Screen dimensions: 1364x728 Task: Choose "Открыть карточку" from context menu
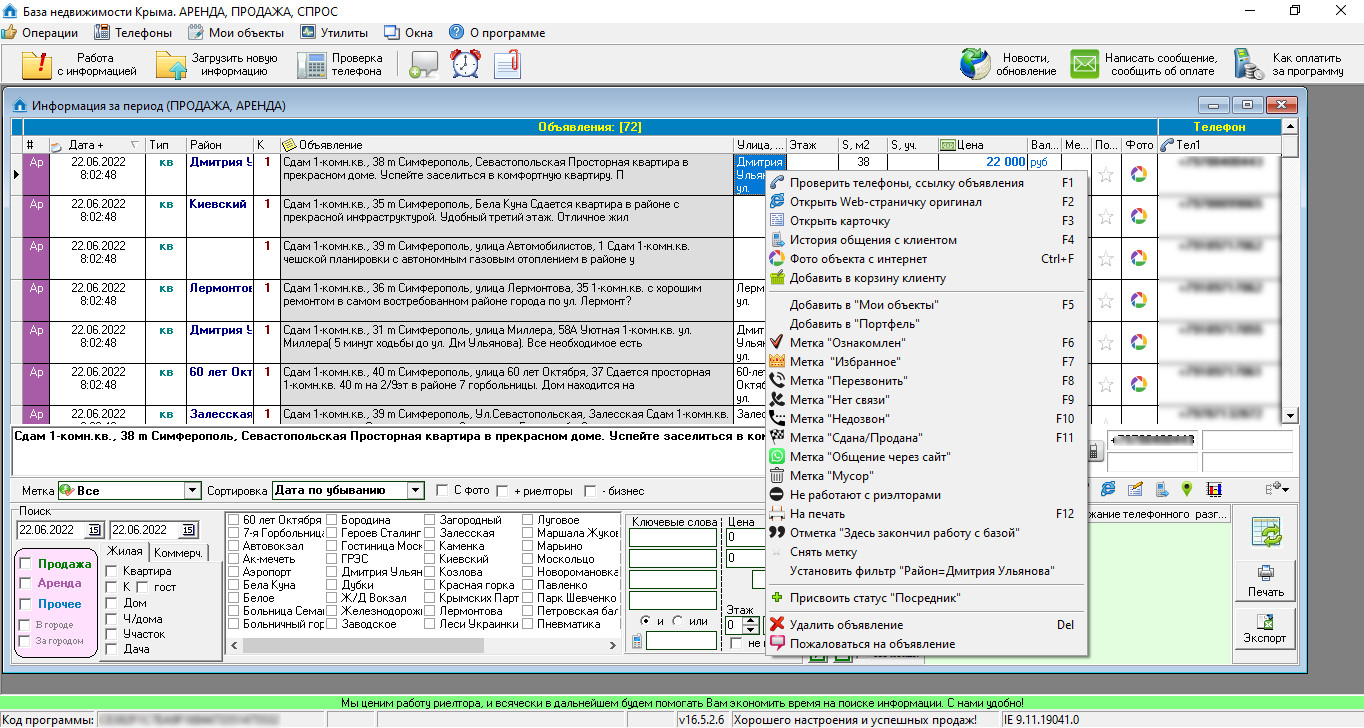(x=839, y=221)
